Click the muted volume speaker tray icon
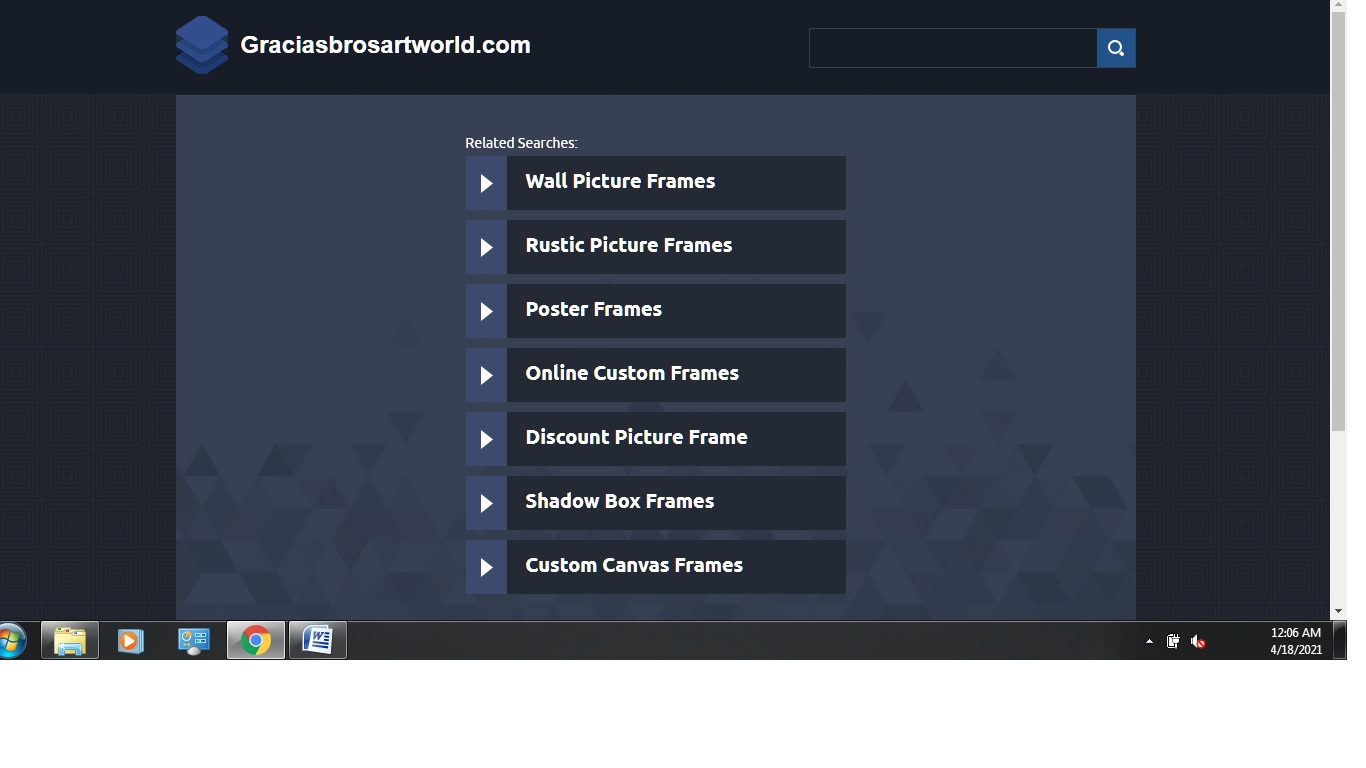This screenshot has height=768, width=1366. [1198, 641]
